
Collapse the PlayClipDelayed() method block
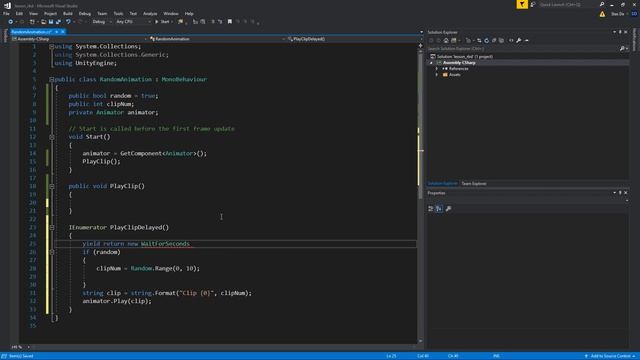coord(52,227)
